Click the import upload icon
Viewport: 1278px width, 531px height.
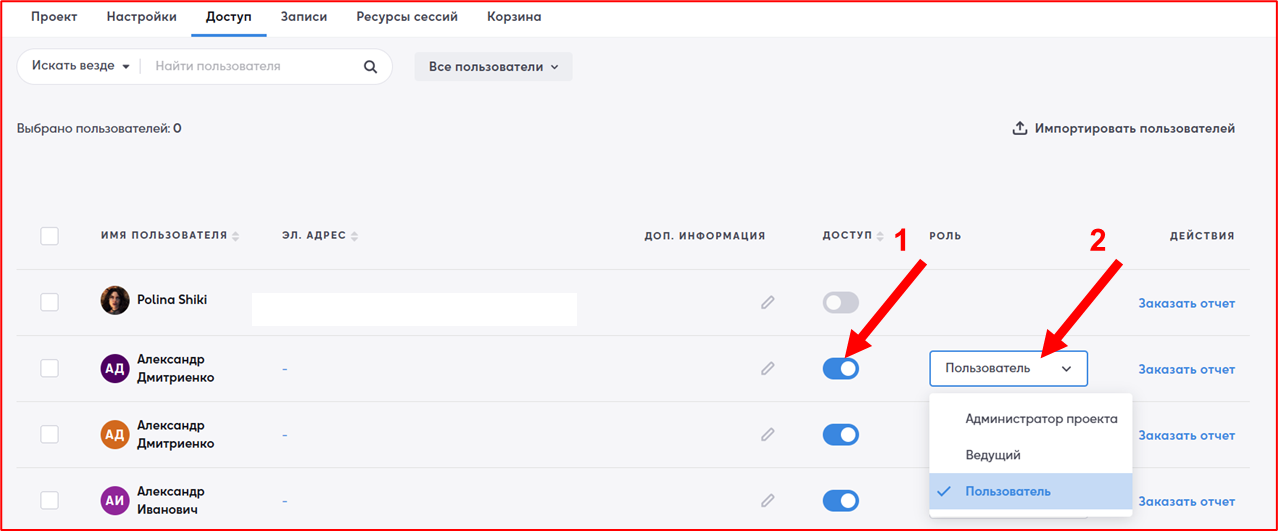(1020, 129)
